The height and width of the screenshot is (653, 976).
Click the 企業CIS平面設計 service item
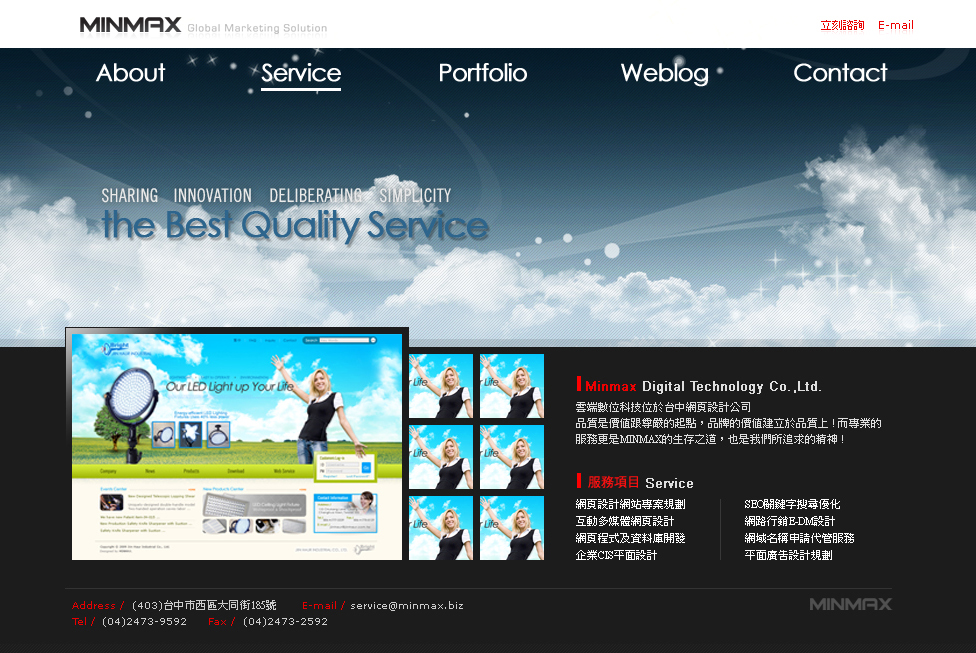pos(616,555)
